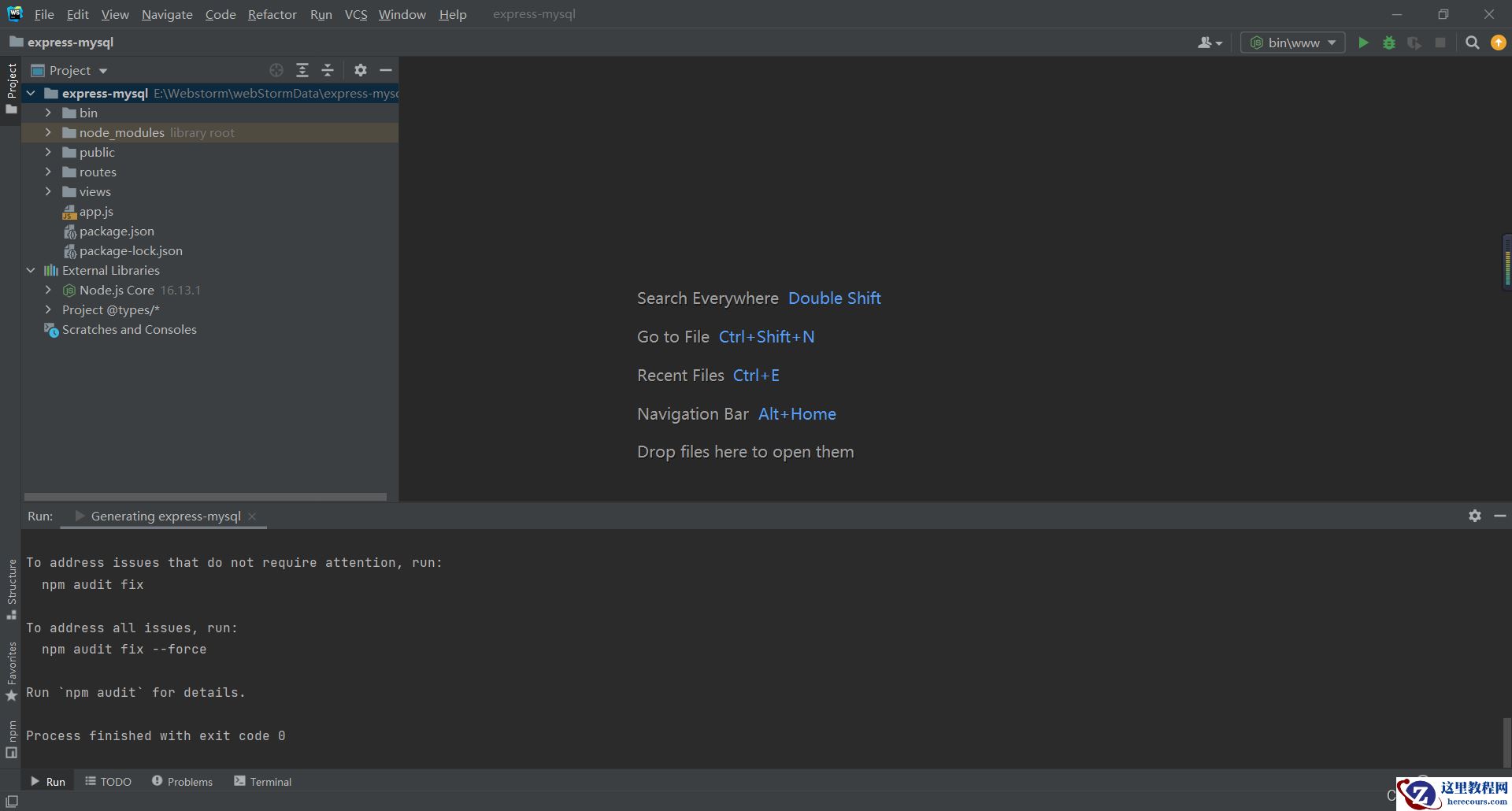Collapse the express-mysql root folder
The image size is (1512, 811).
point(31,93)
